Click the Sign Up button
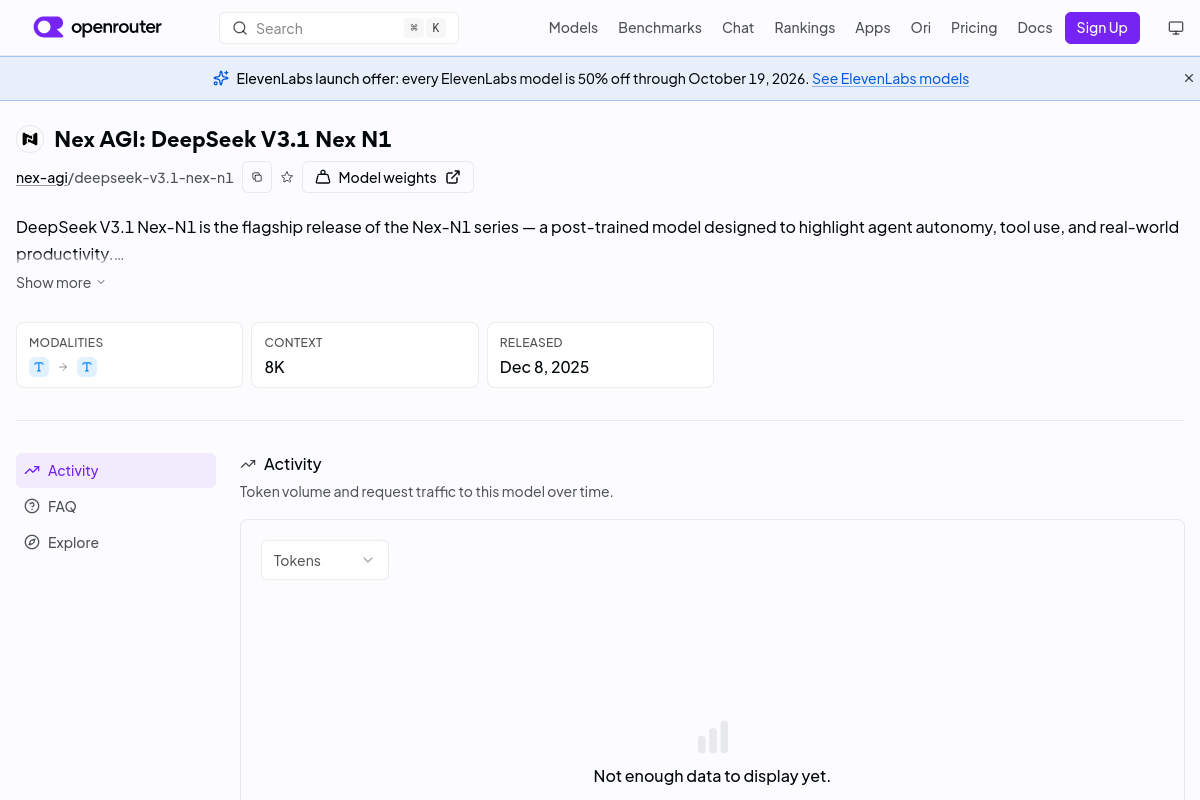 click(1102, 28)
